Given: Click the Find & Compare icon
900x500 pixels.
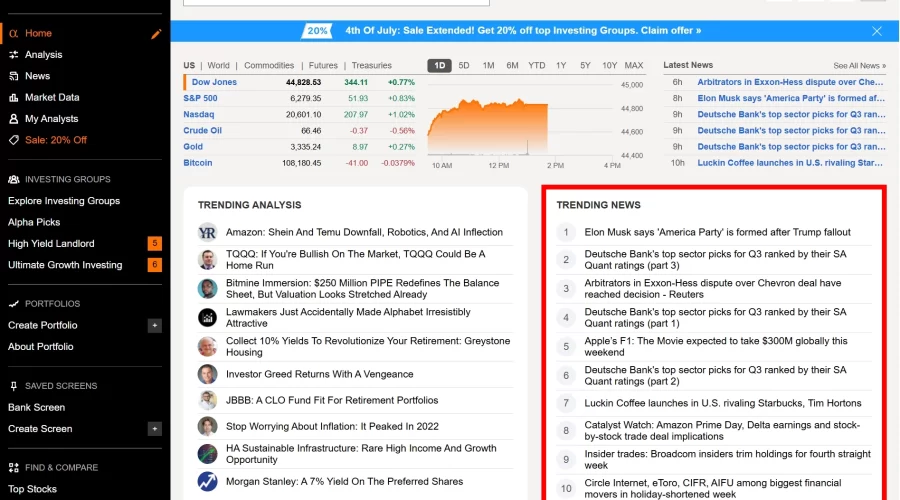Looking at the screenshot, I should click(x=14, y=468).
